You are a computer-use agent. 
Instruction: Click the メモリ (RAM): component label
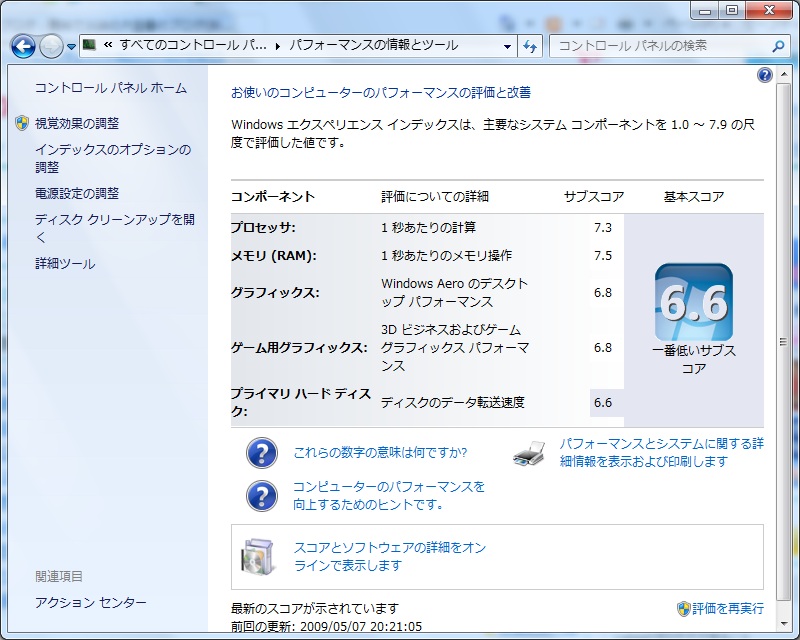[x=274, y=256]
